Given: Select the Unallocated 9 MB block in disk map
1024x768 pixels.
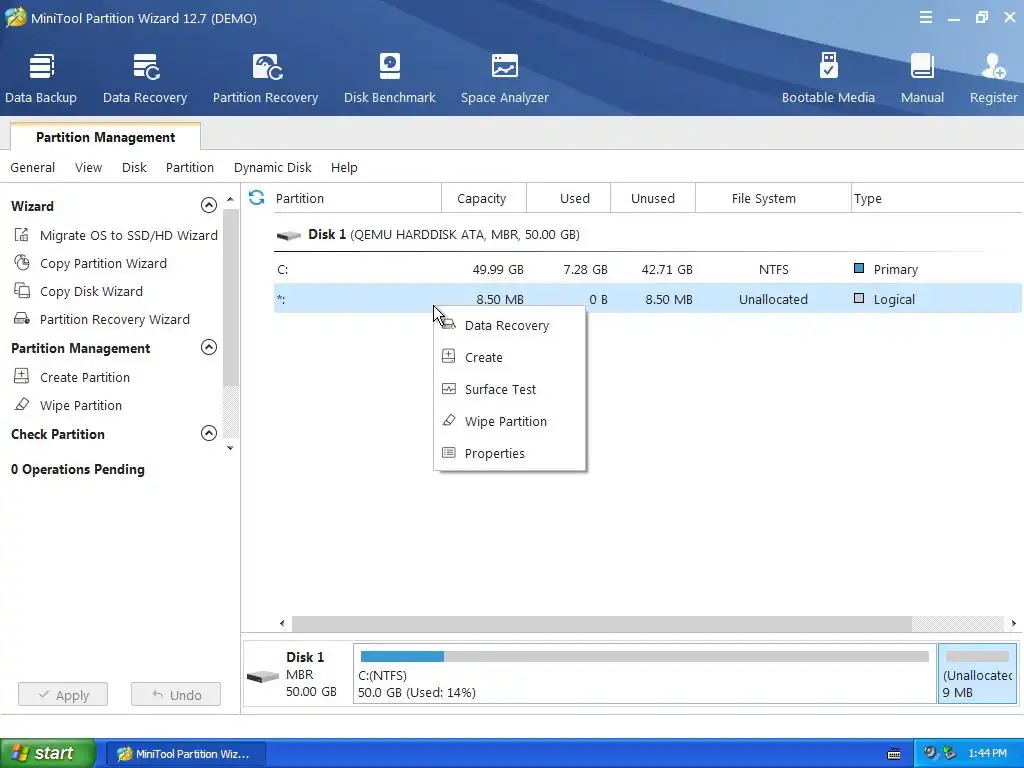Looking at the screenshot, I should 978,674.
